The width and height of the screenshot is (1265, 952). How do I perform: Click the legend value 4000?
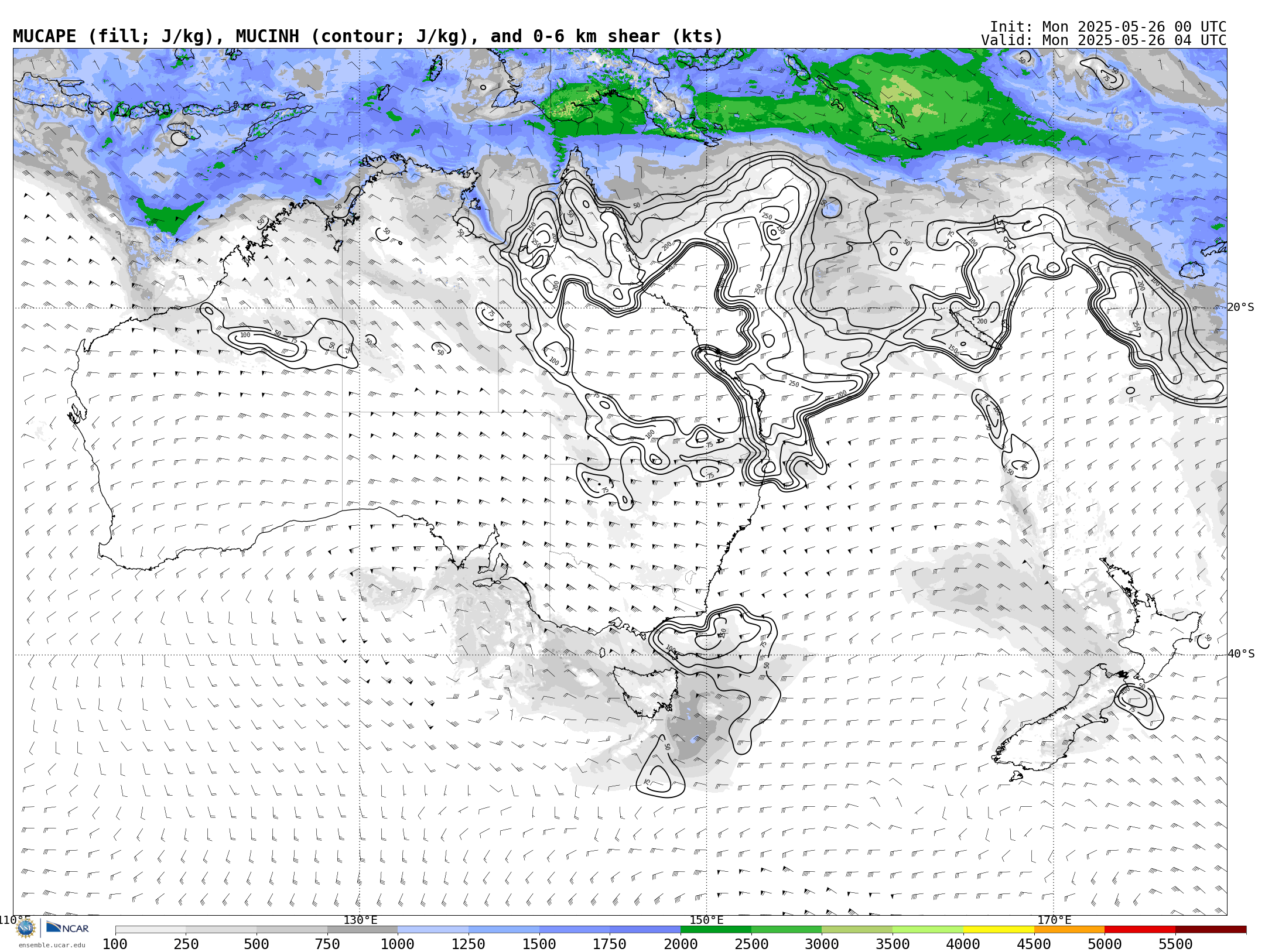(963, 944)
